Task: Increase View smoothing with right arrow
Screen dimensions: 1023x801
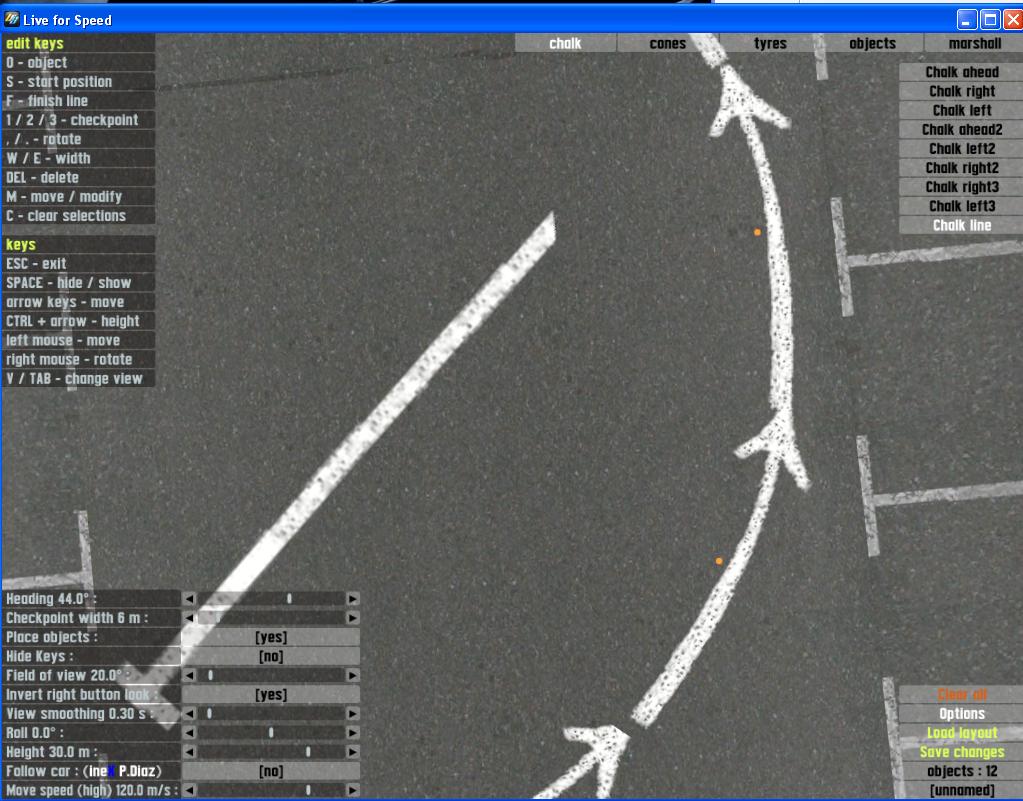Action: (353, 714)
